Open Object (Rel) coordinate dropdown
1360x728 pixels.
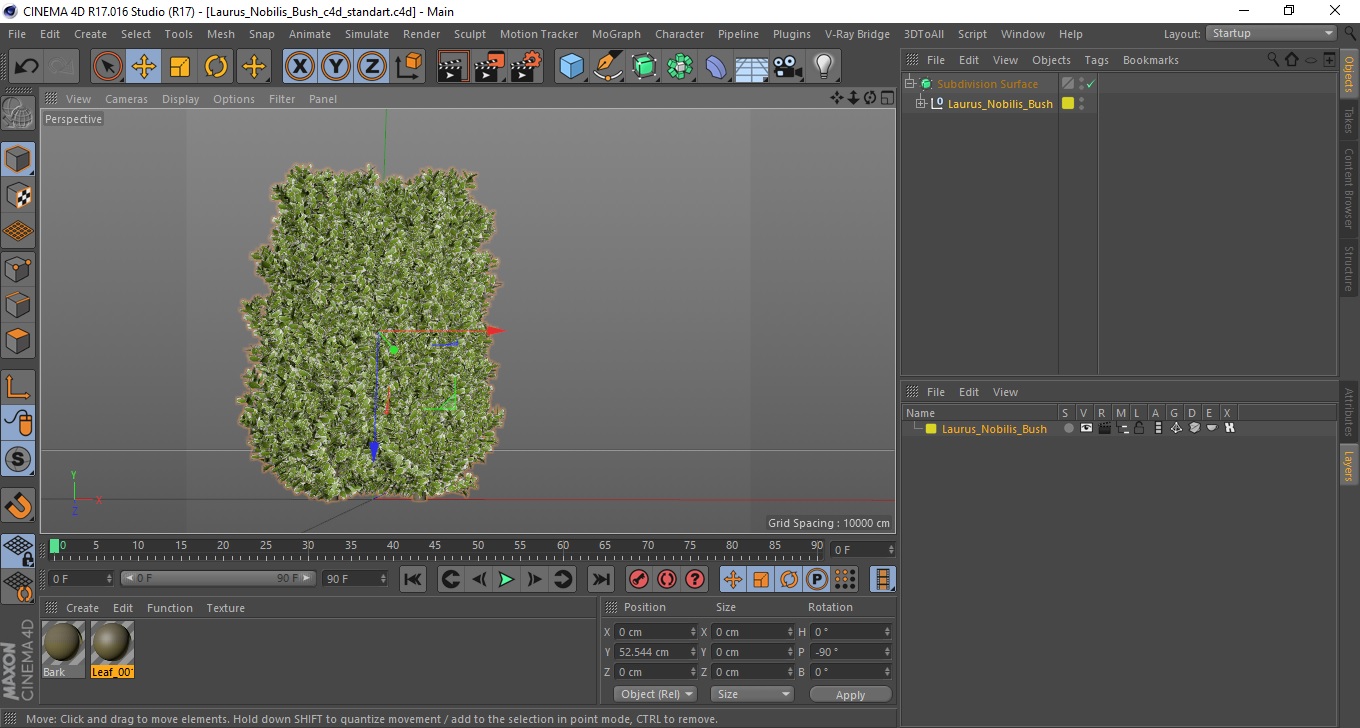(x=655, y=694)
